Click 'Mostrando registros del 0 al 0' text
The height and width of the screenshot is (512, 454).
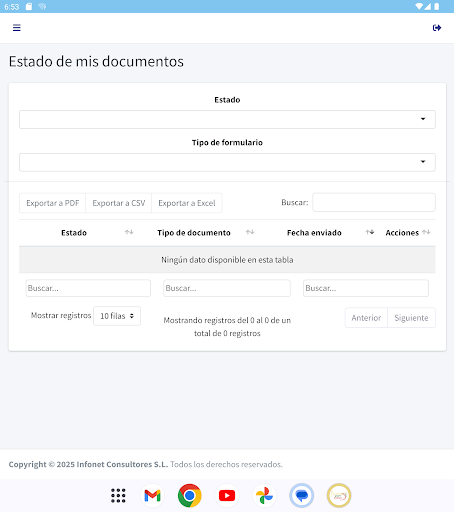227,327
